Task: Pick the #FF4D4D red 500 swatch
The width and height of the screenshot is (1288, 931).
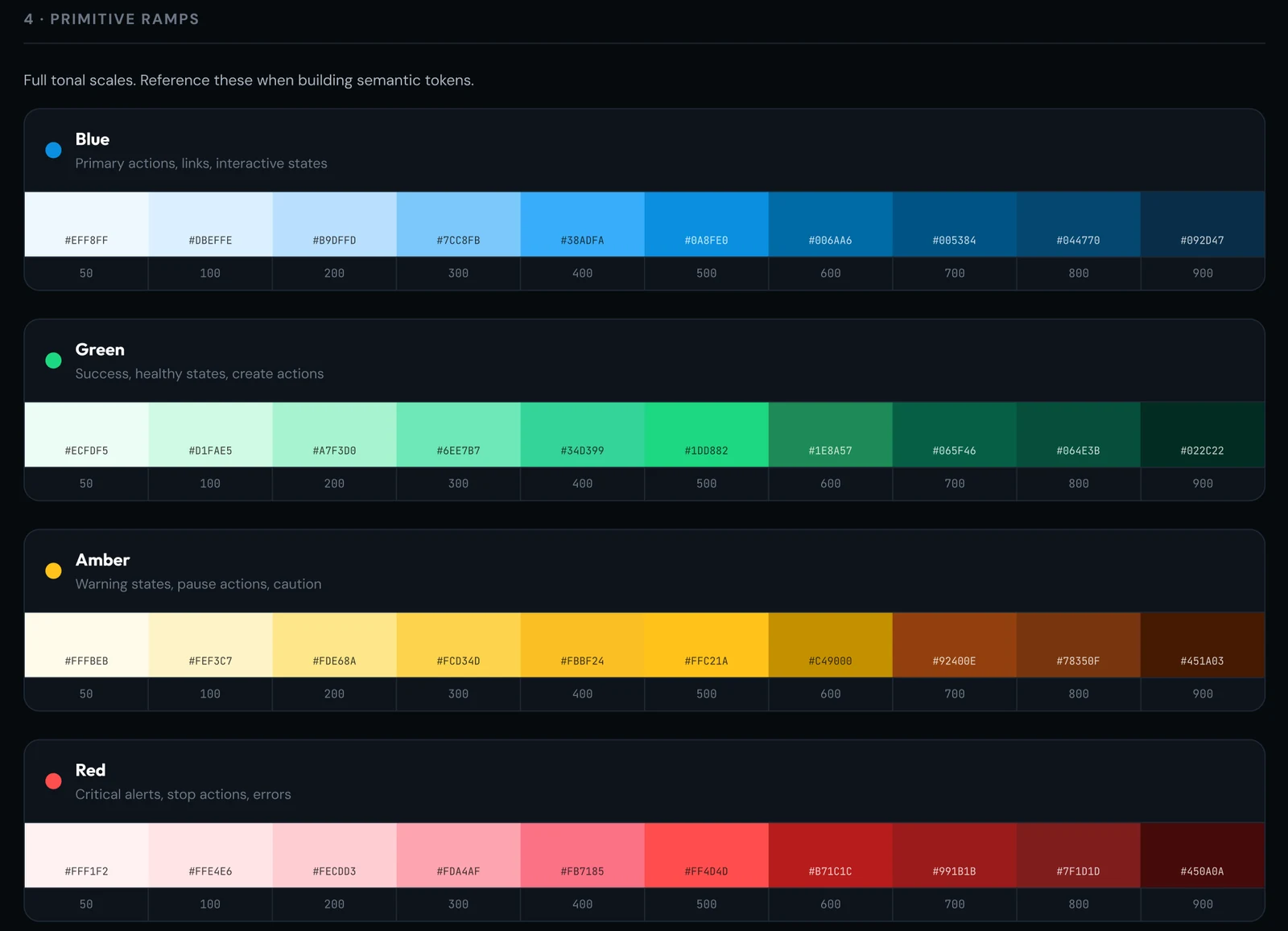Action: [x=707, y=855]
